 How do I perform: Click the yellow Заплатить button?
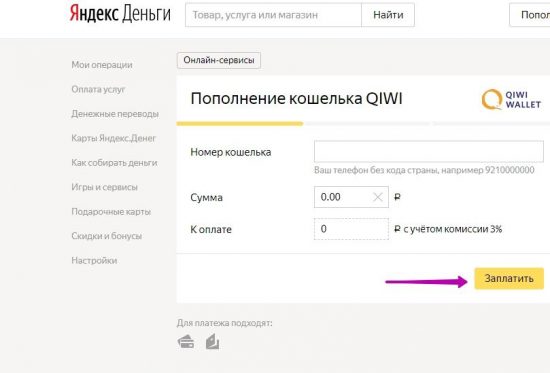tap(509, 279)
